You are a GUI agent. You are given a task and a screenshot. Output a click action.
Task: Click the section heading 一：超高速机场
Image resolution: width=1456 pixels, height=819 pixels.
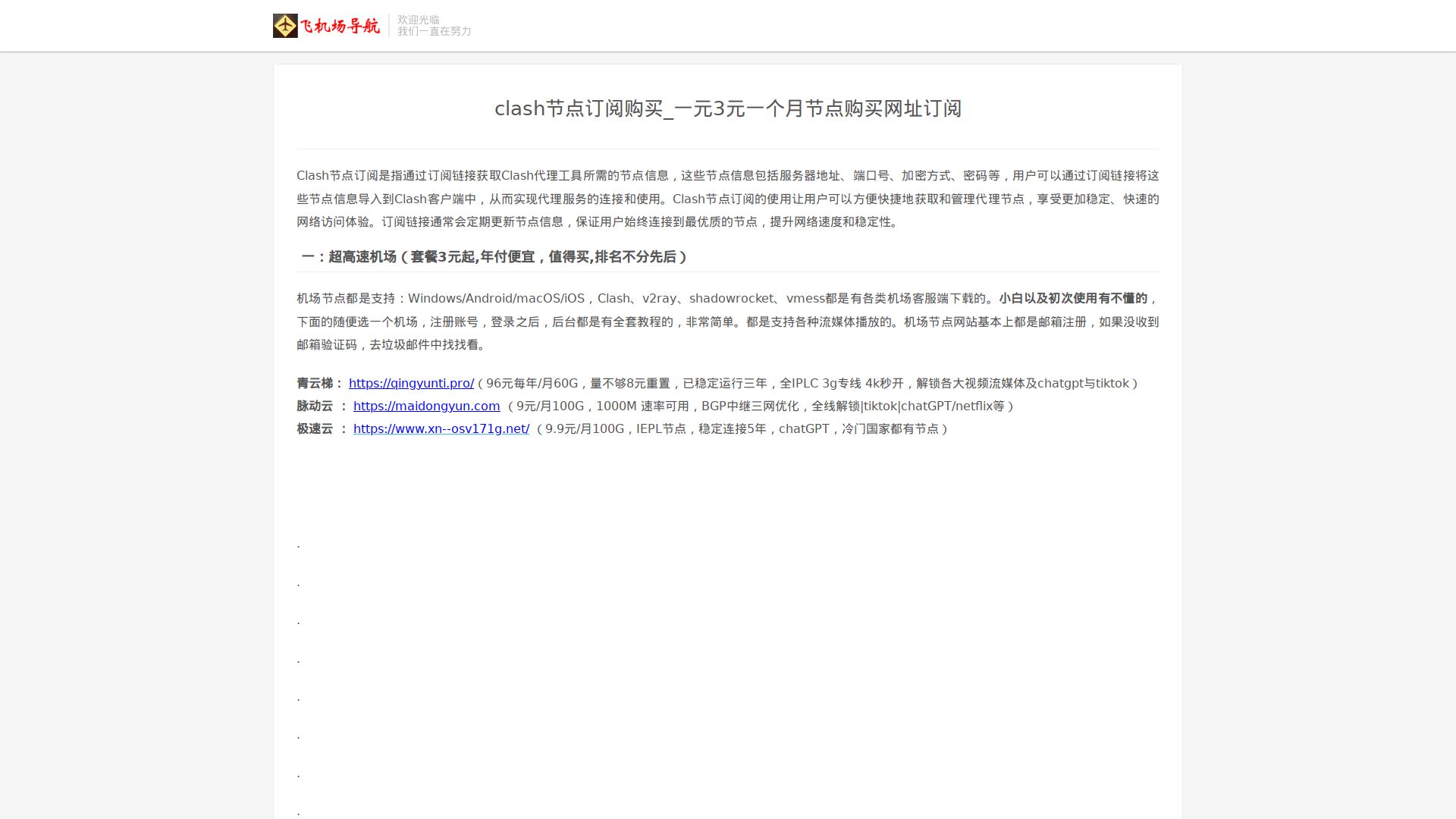(494, 257)
